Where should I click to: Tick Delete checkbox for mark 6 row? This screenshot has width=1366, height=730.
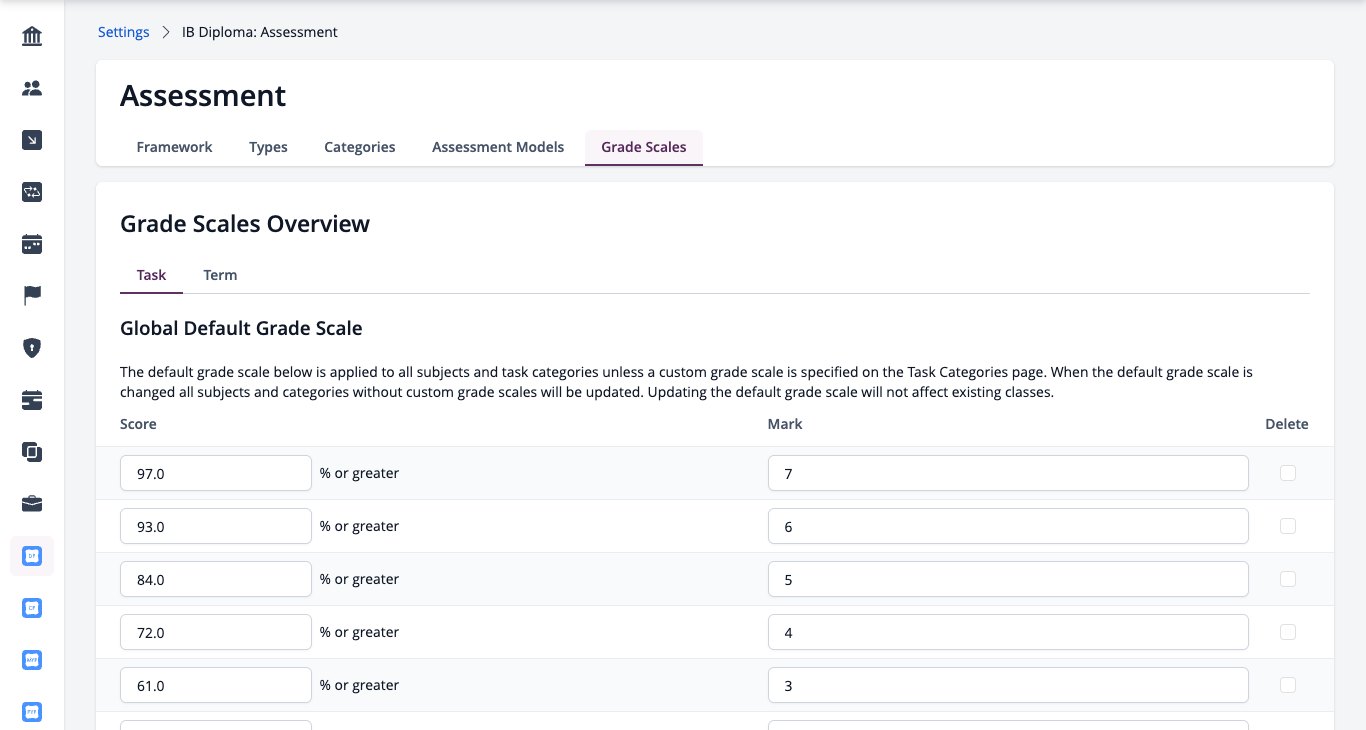coord(1288,526)
